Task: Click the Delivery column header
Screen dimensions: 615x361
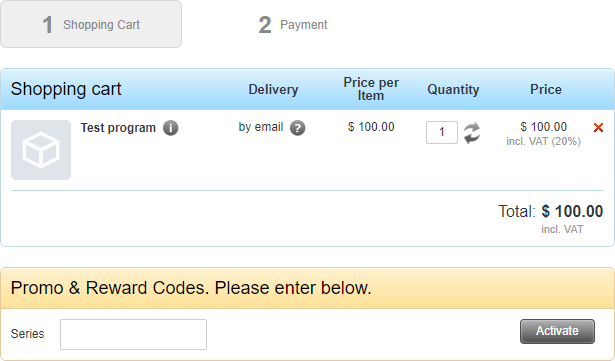Action: tap(273, 89)
